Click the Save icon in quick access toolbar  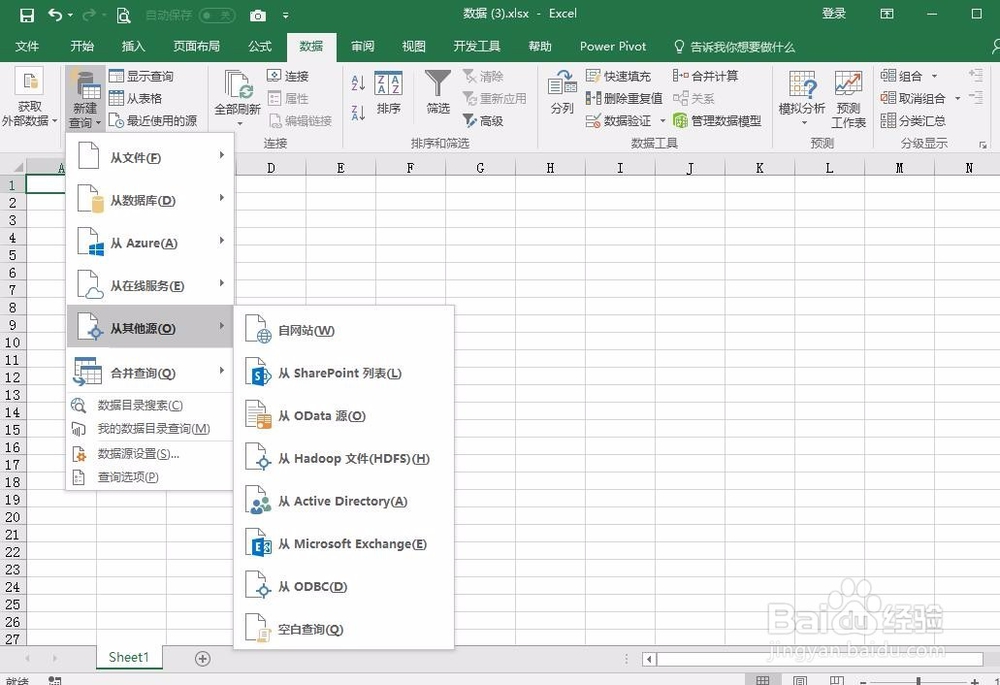[x=27, y=15]
